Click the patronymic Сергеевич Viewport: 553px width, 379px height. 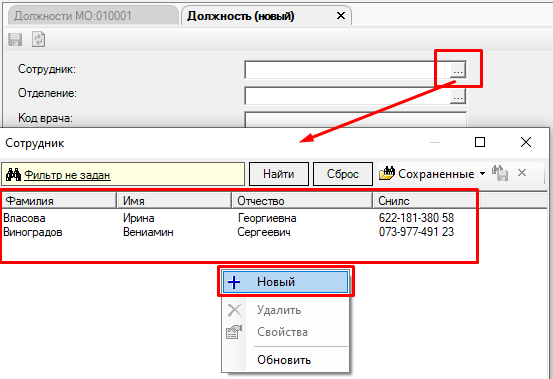(x=264, y=232)
